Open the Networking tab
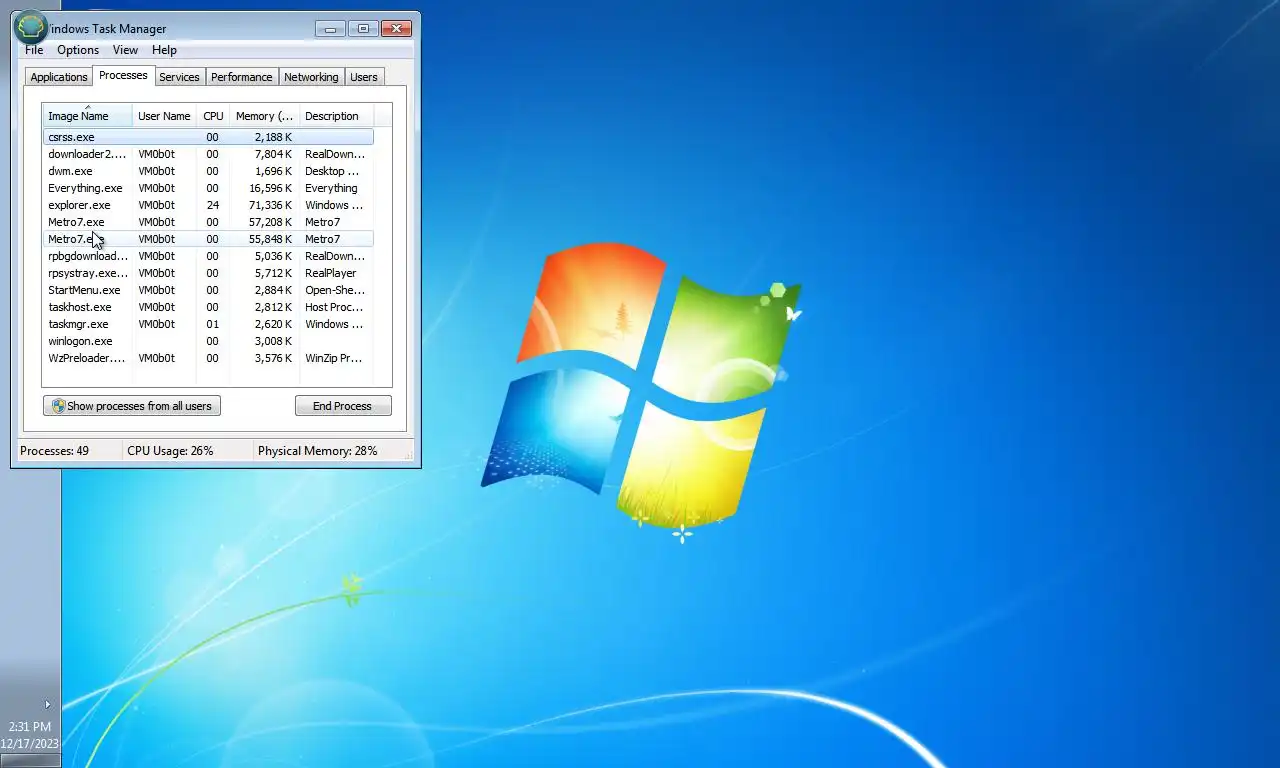1280x768 pixels. point(311,77)
